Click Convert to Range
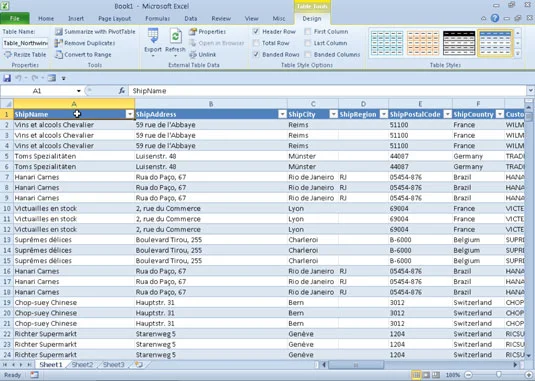 pyautogui.click(x=83, y=55)
